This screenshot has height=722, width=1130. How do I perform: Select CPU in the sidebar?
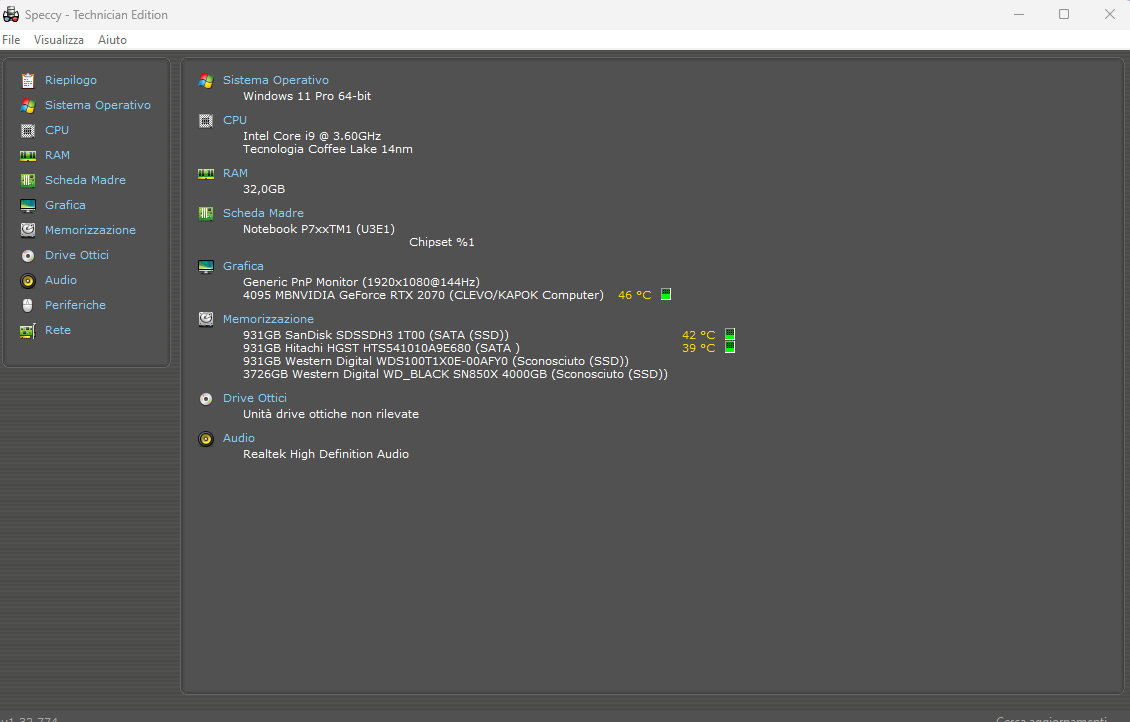57,130
